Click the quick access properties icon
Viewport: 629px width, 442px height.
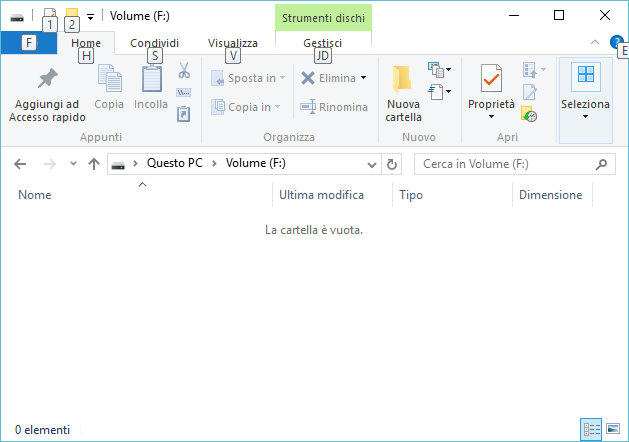click(49, 16)
